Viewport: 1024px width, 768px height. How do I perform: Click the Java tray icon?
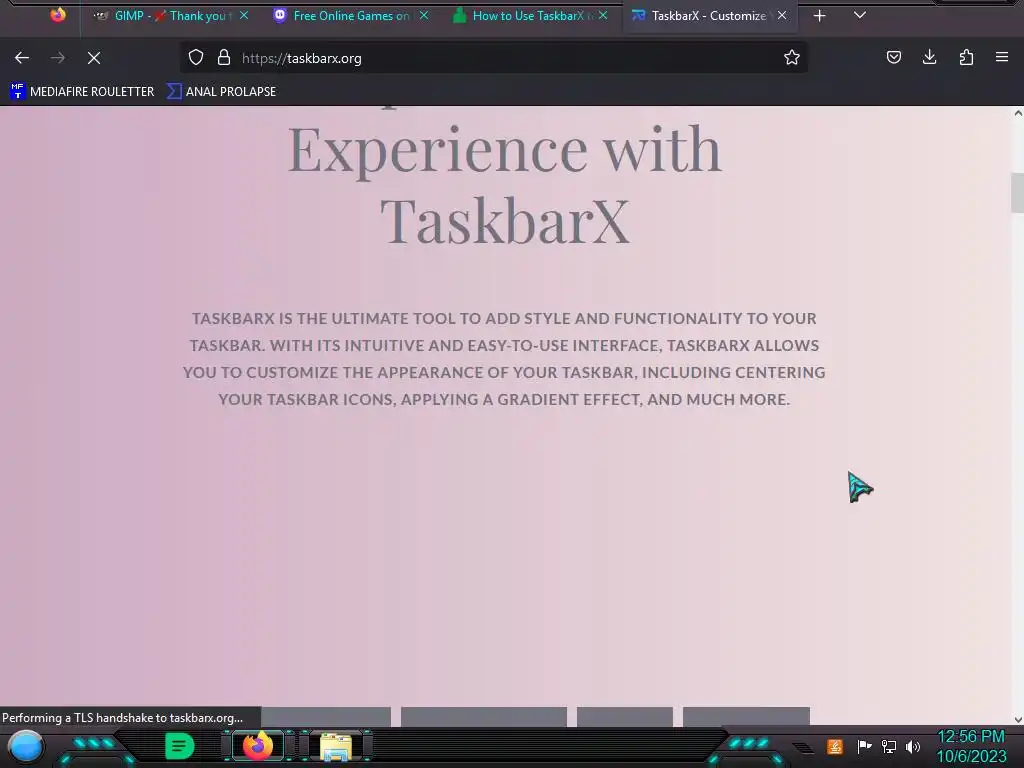(x=835, y=746)
